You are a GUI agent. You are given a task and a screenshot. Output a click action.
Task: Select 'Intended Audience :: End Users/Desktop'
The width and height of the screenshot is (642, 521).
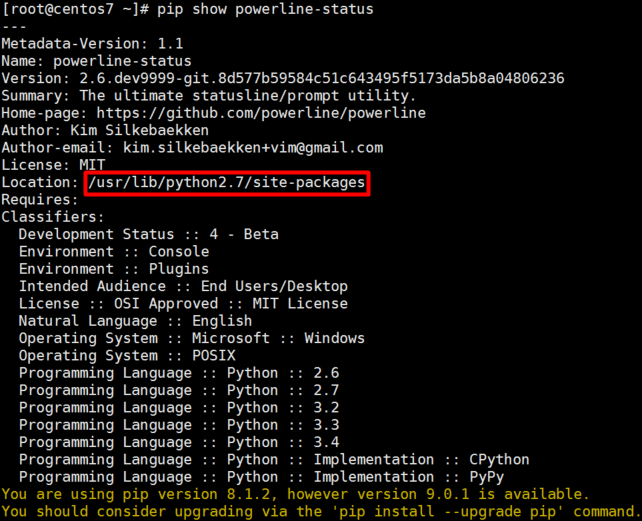(x=183, y=286)
